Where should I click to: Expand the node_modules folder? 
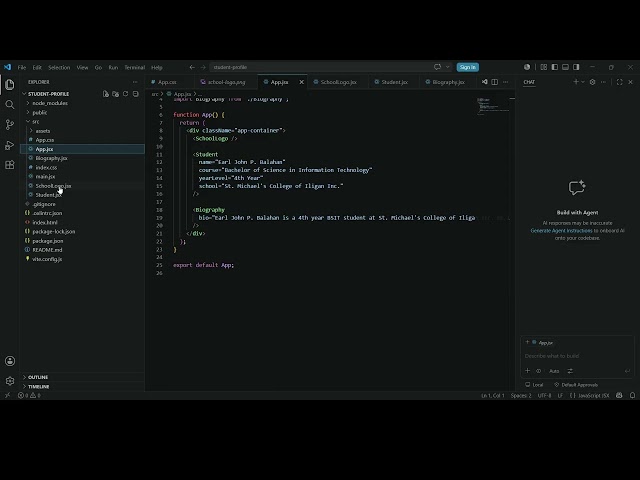point(50,103)
